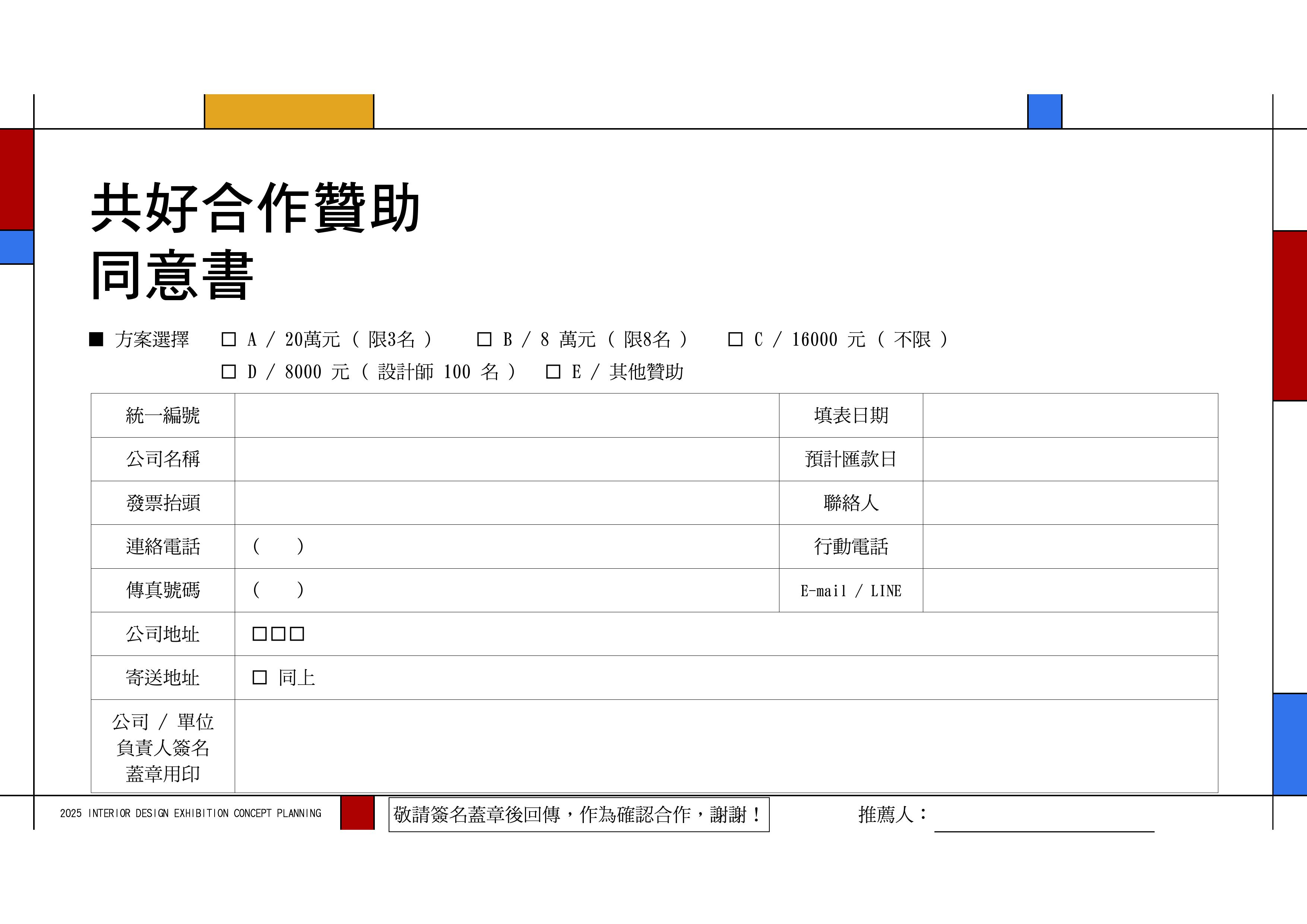Click the 敬請簽名蓋章後回傳 notice box
This screenshot has height=924, width=1307.
578,815
